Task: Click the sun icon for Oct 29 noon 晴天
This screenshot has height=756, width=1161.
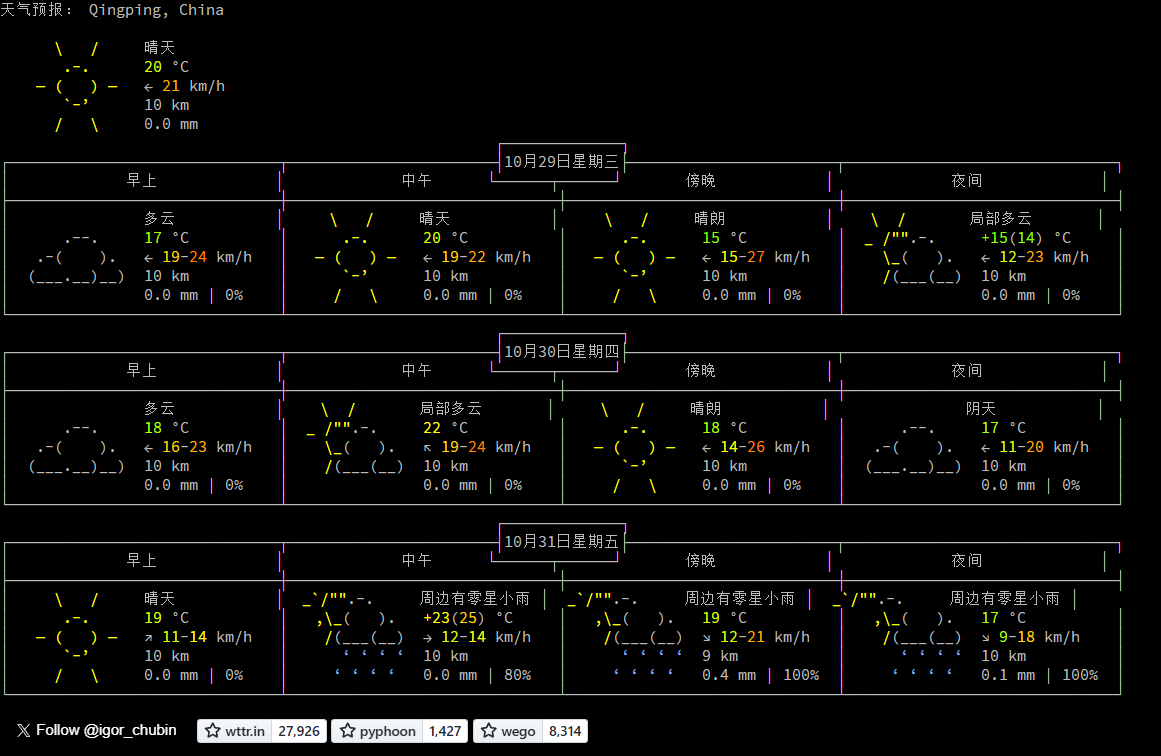Action: tap(355, 258)
